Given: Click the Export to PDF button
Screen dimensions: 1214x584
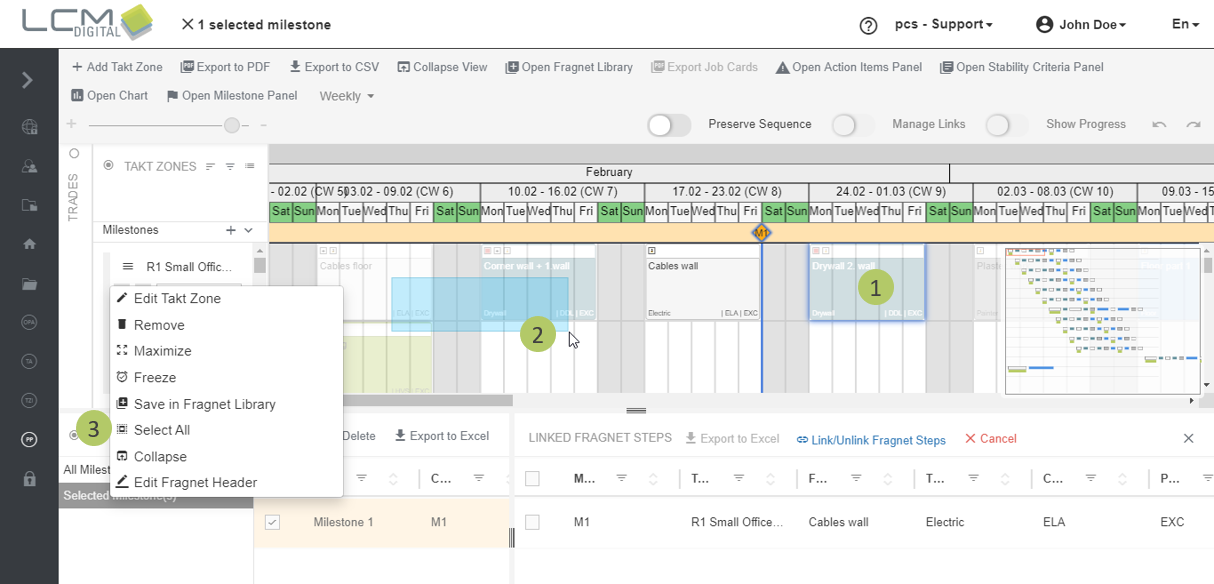Looking at the screenshot, I should coord(225,67).
